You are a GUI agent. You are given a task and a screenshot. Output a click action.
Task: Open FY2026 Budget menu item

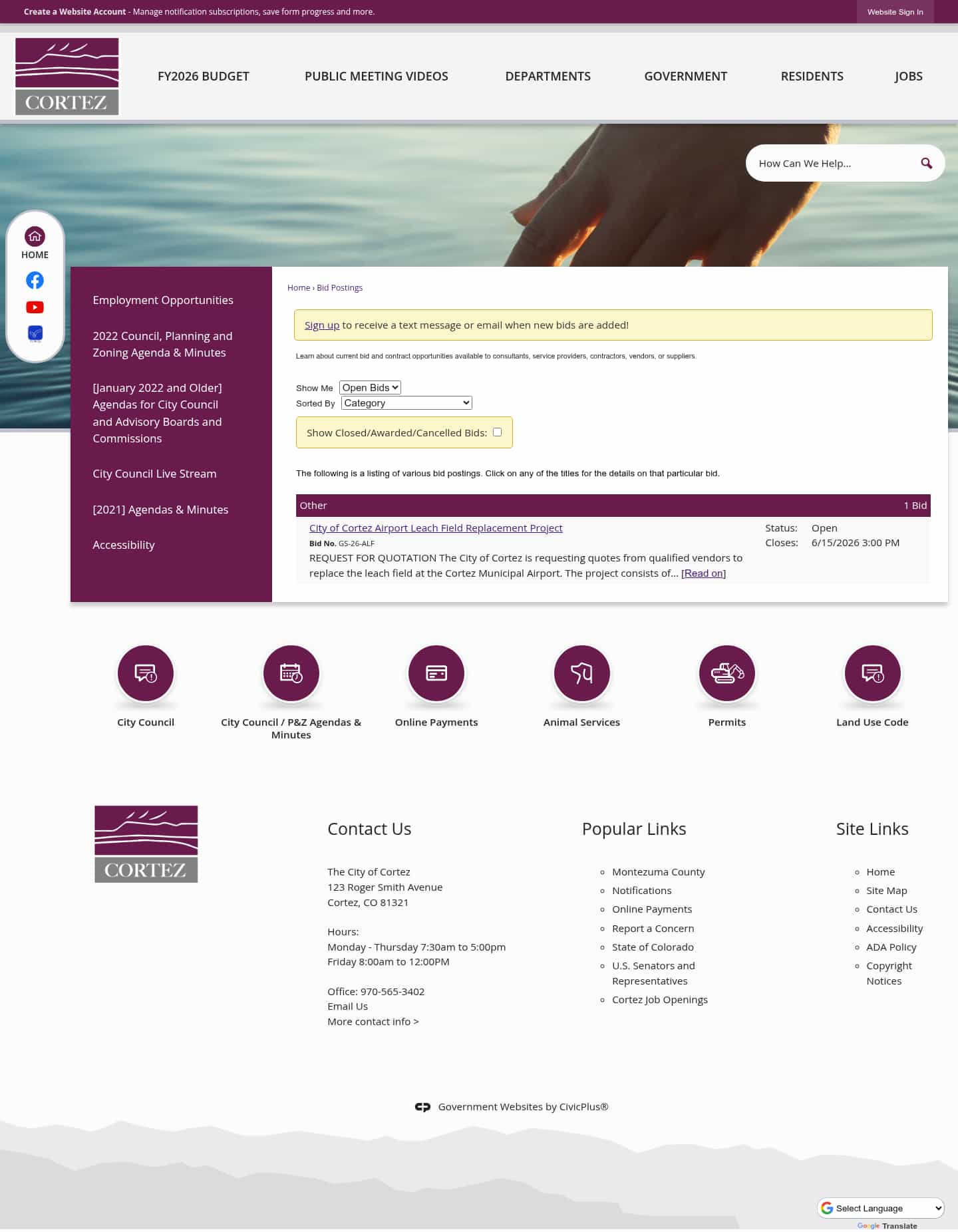tap(204, 77)
